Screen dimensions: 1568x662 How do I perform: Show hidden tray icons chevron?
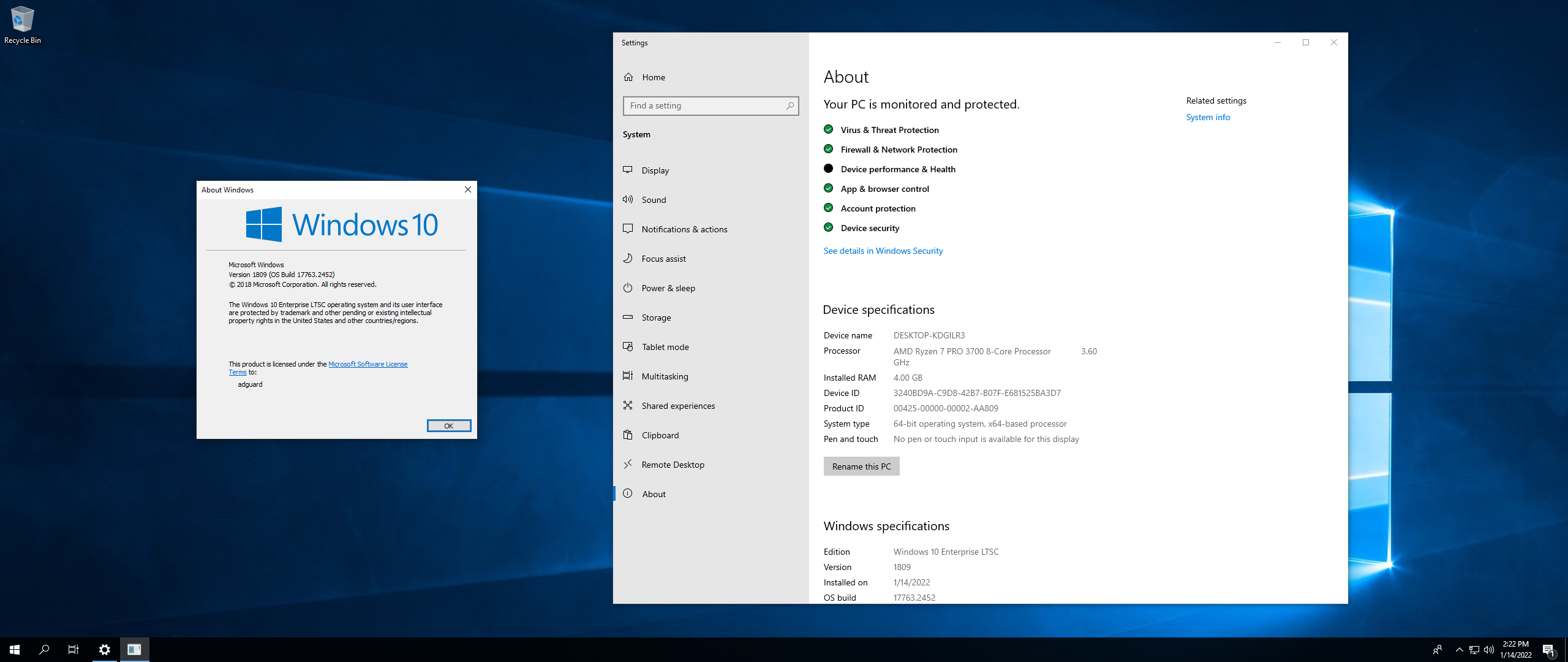tap(1460, 650)
